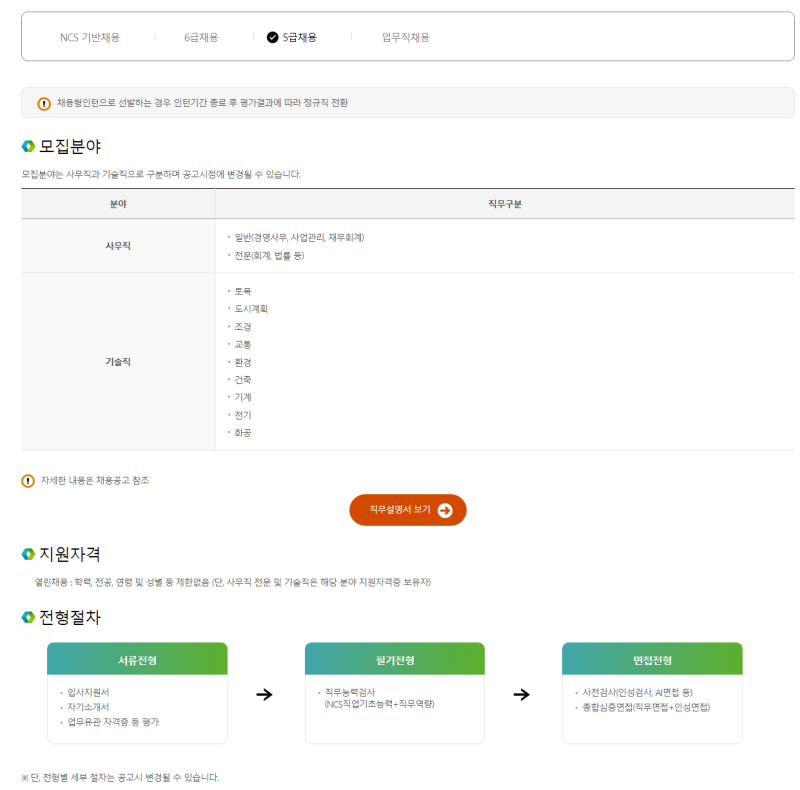Click the hexagon icon beside 모집분야 heading
Screen dimensions: 800x790
pos(28,146)
